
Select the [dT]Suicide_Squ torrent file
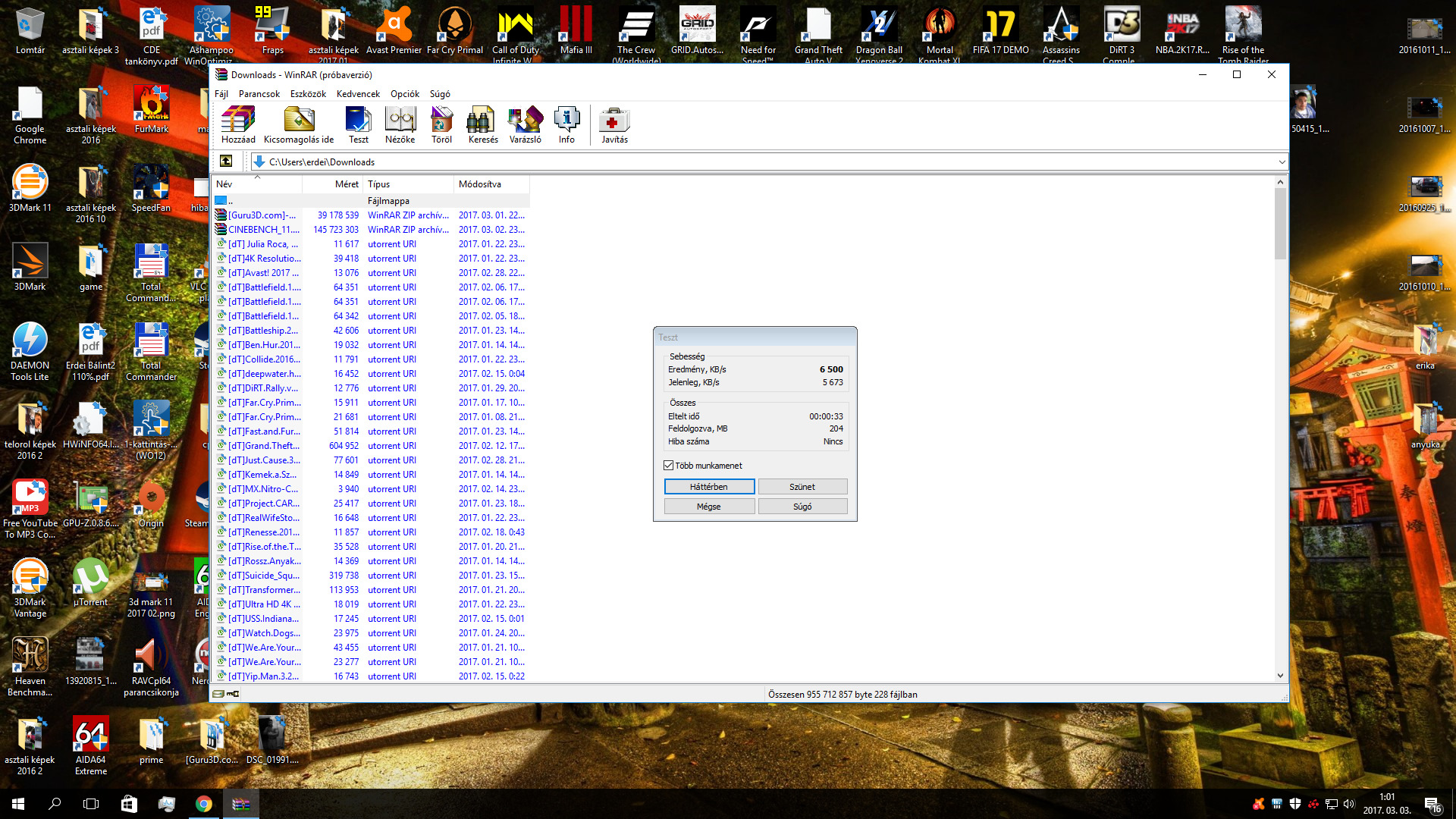click(371, 576)
